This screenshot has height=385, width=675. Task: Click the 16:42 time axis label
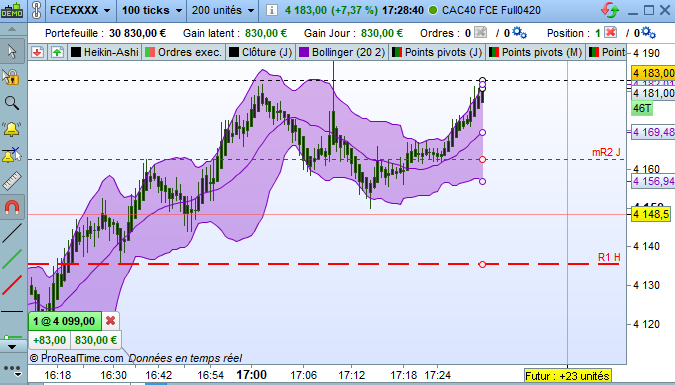158,376
